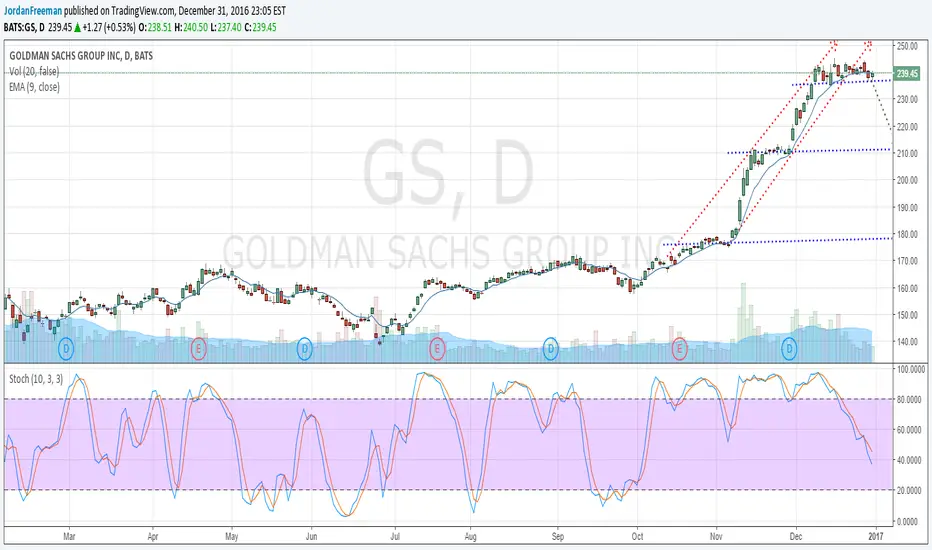Click the 140.00 price axis label
This screenshot has height=550, width=932.
(907, 342)
